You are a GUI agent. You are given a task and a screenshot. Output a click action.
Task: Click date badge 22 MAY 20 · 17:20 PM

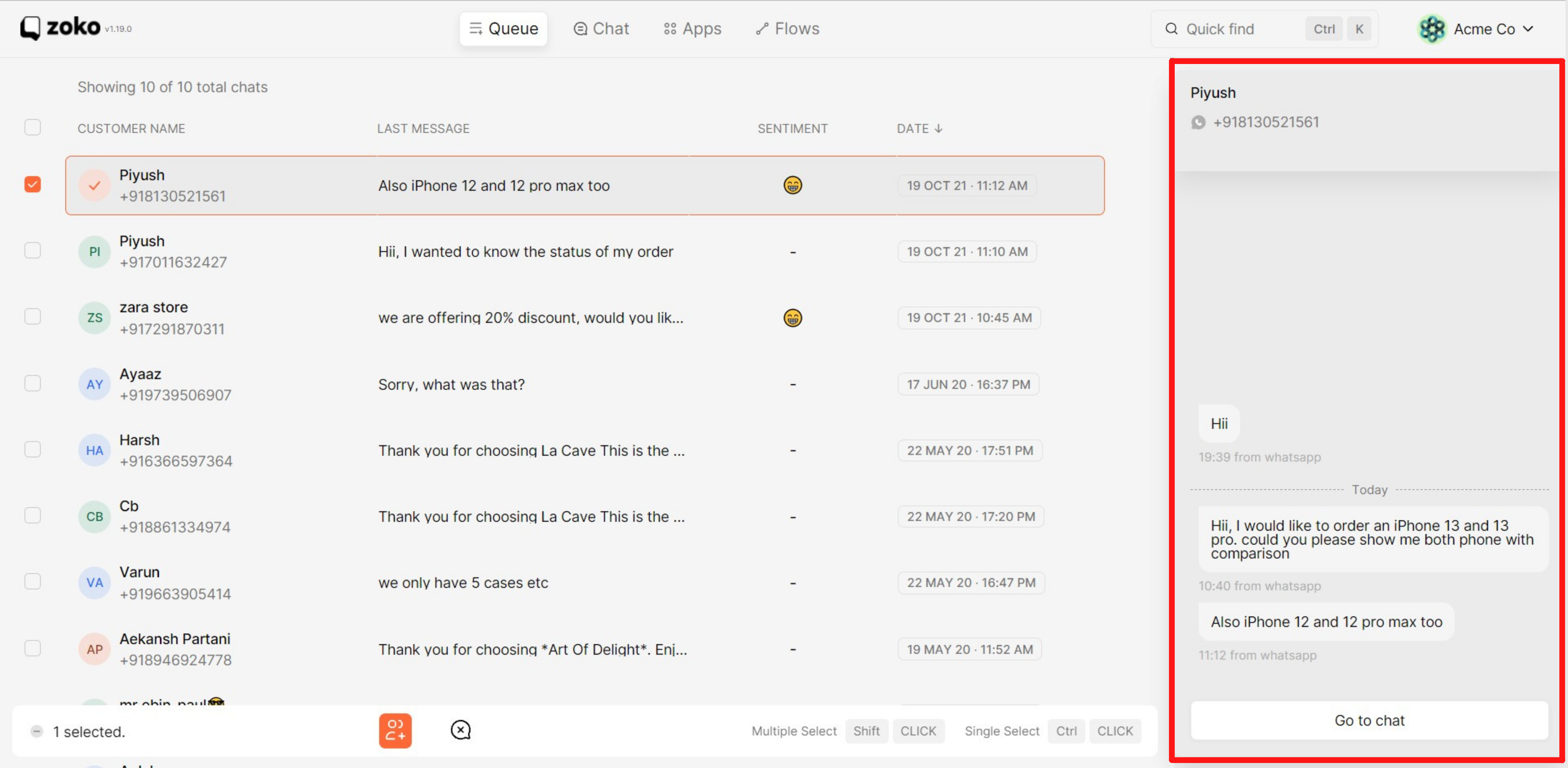pos(971,517)
